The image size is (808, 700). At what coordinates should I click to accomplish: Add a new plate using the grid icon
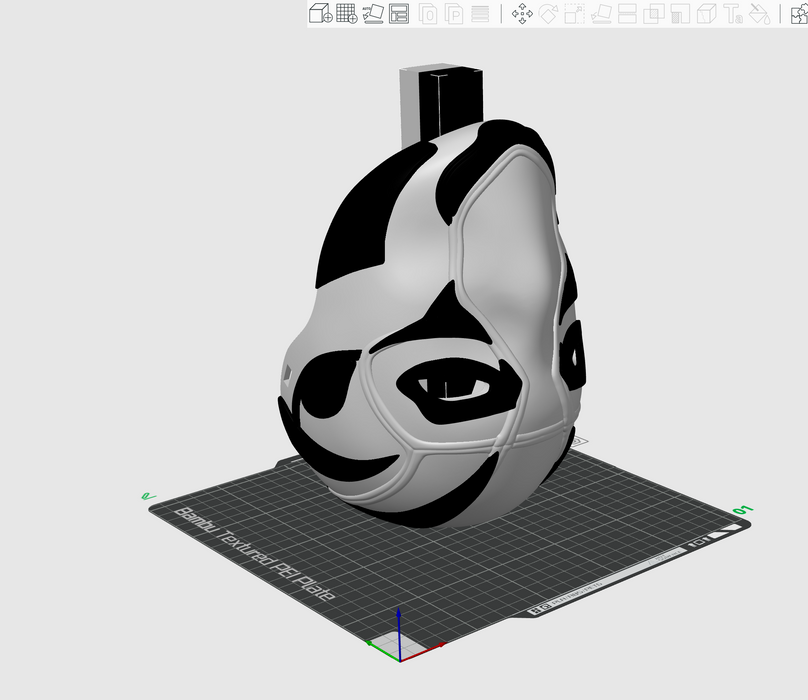(347, 13)
